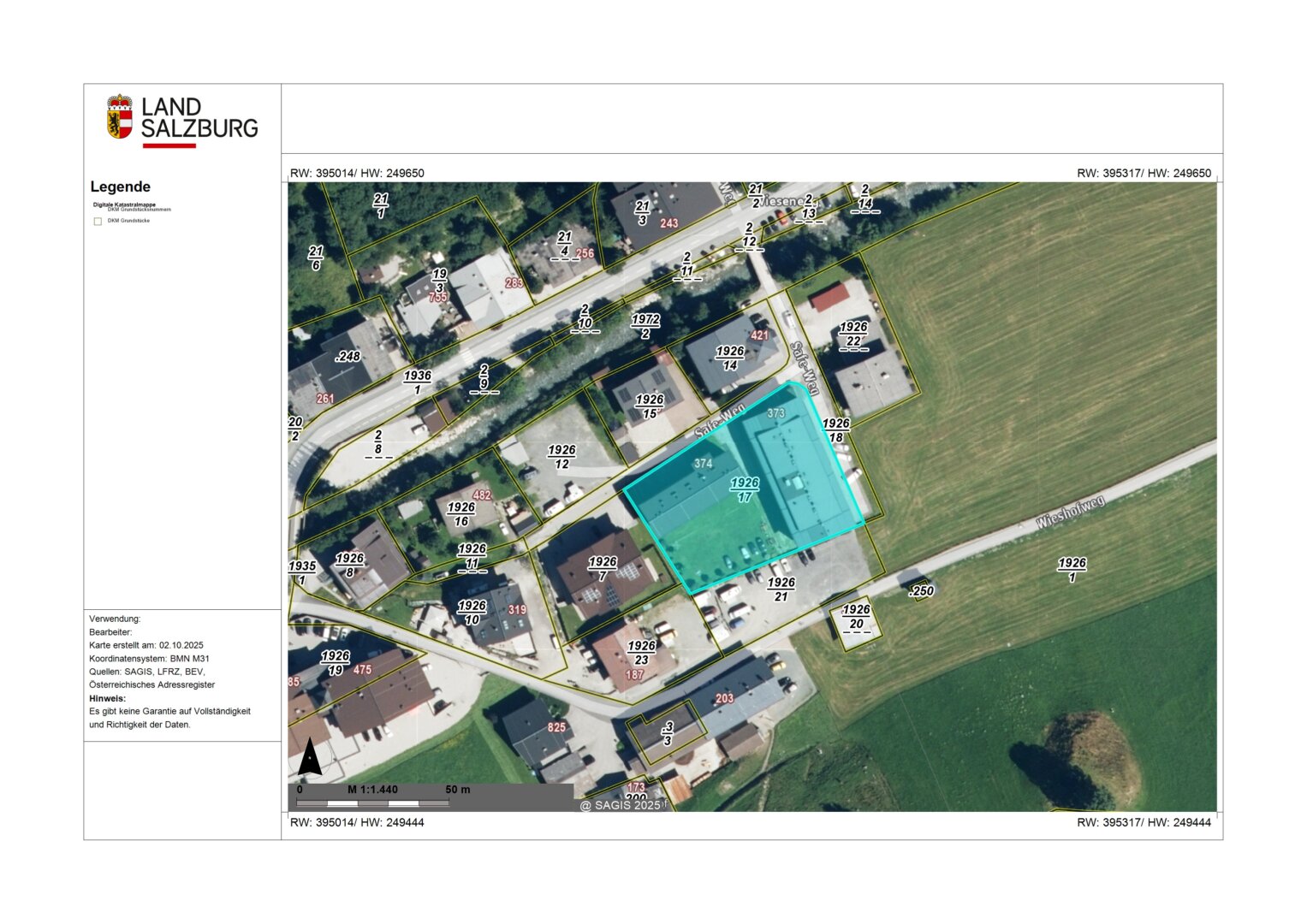Click the Wieshofweg street label
Image resolution: width=1307 pixels, height=924 pixels.
(1071, 512)
